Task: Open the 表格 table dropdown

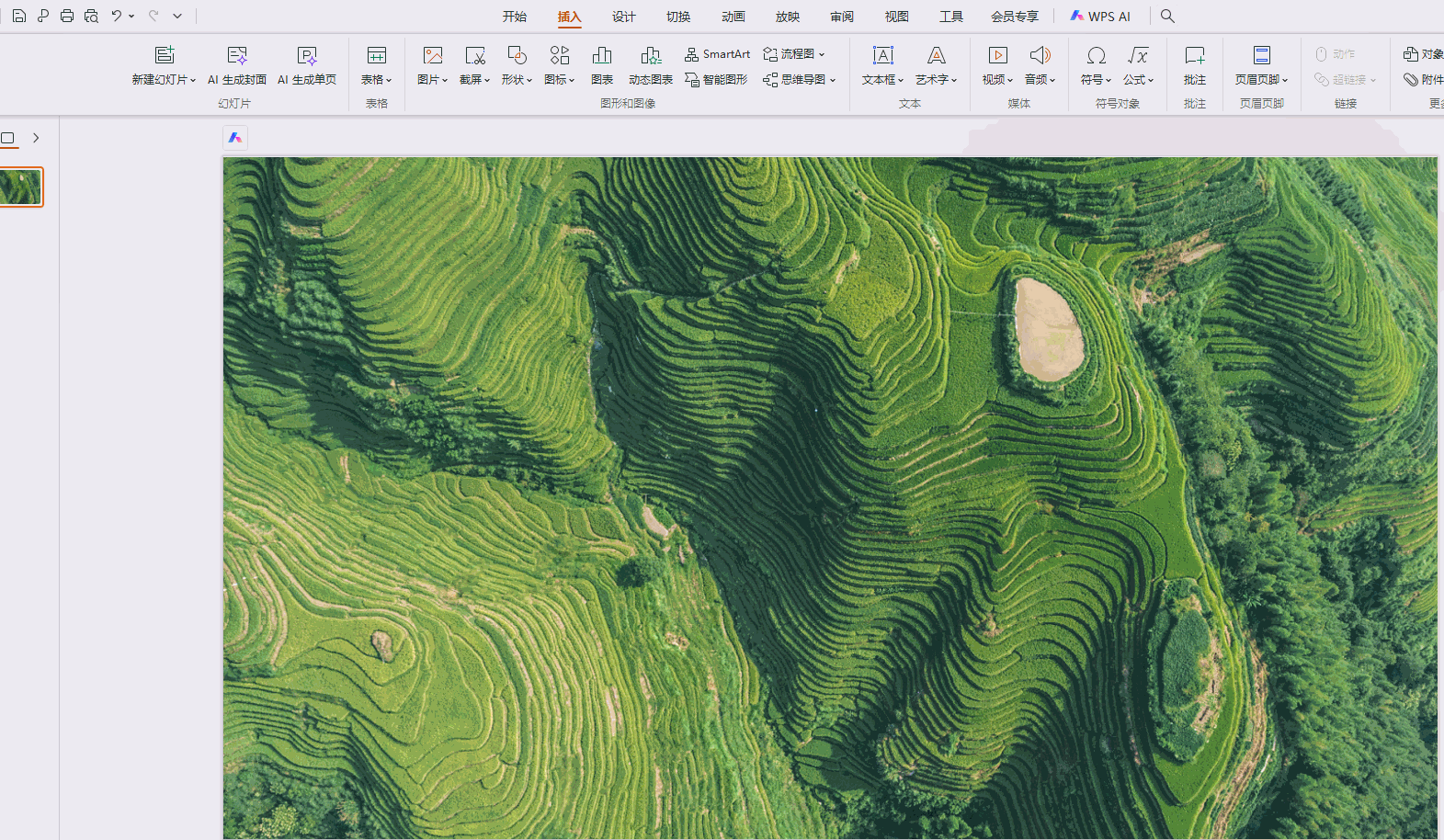Action: (376, 79)
